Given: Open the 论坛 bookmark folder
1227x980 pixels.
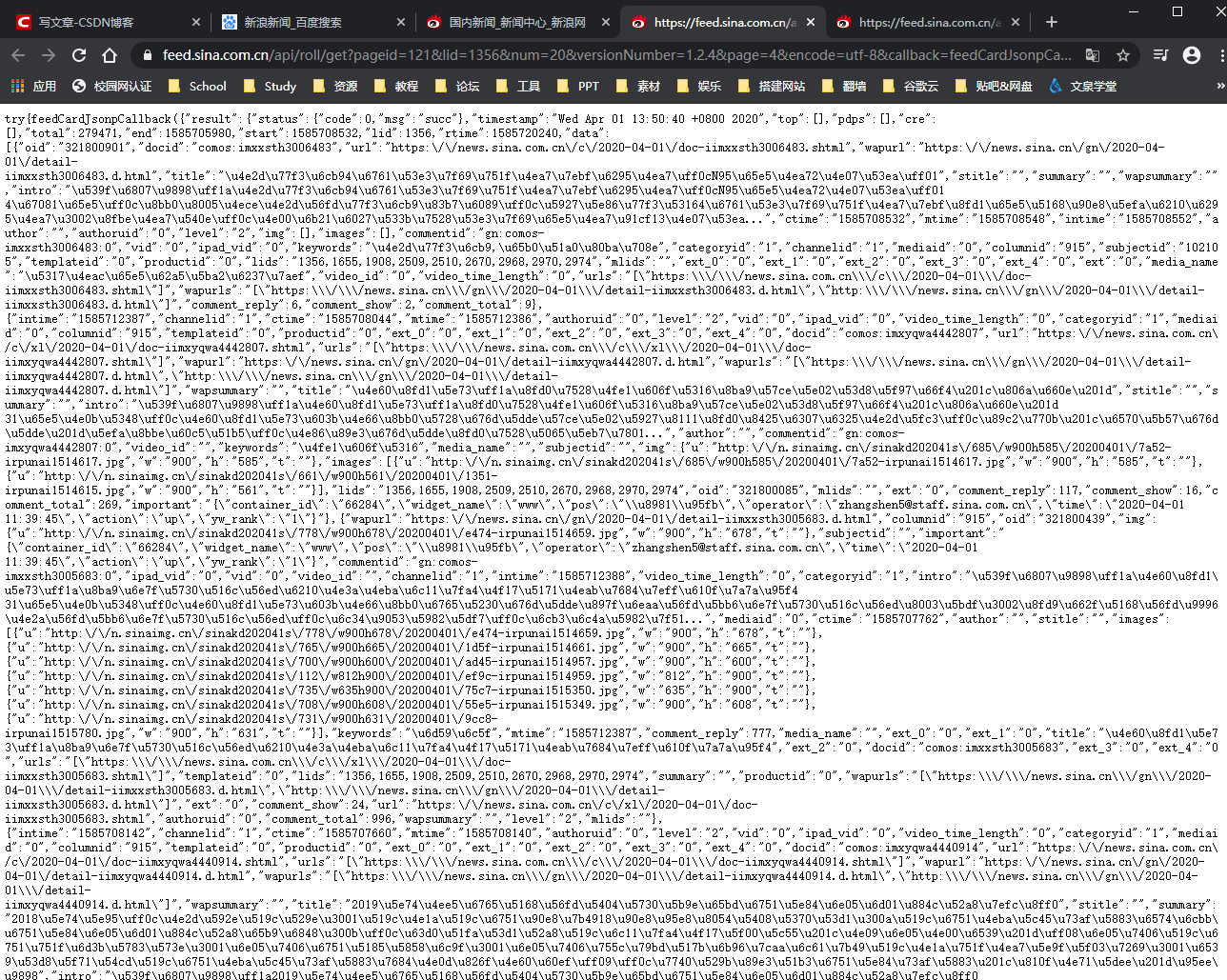Looking at the screenshot, I should 456,86.
